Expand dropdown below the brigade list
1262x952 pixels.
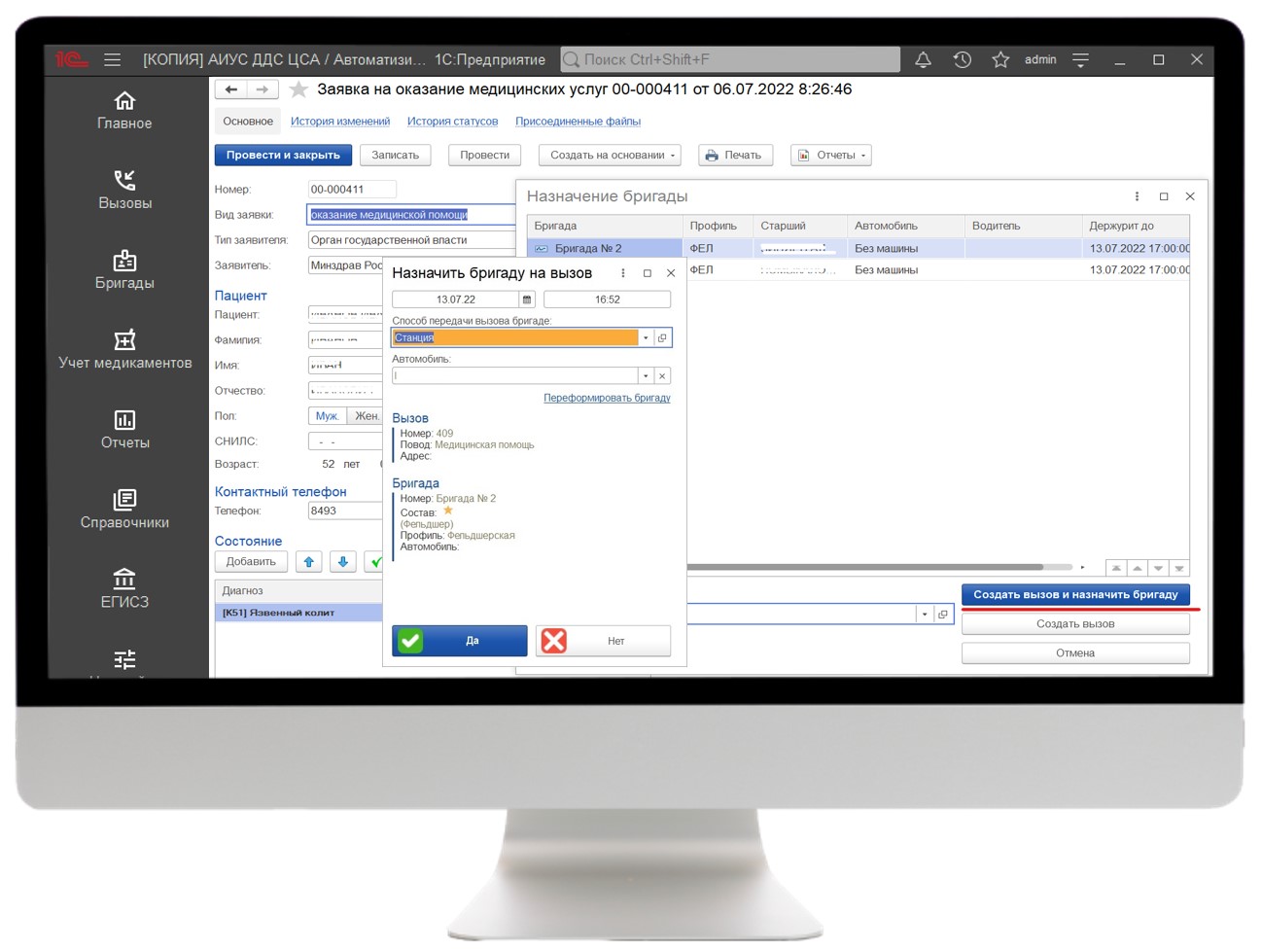click(x=924, y=614)
